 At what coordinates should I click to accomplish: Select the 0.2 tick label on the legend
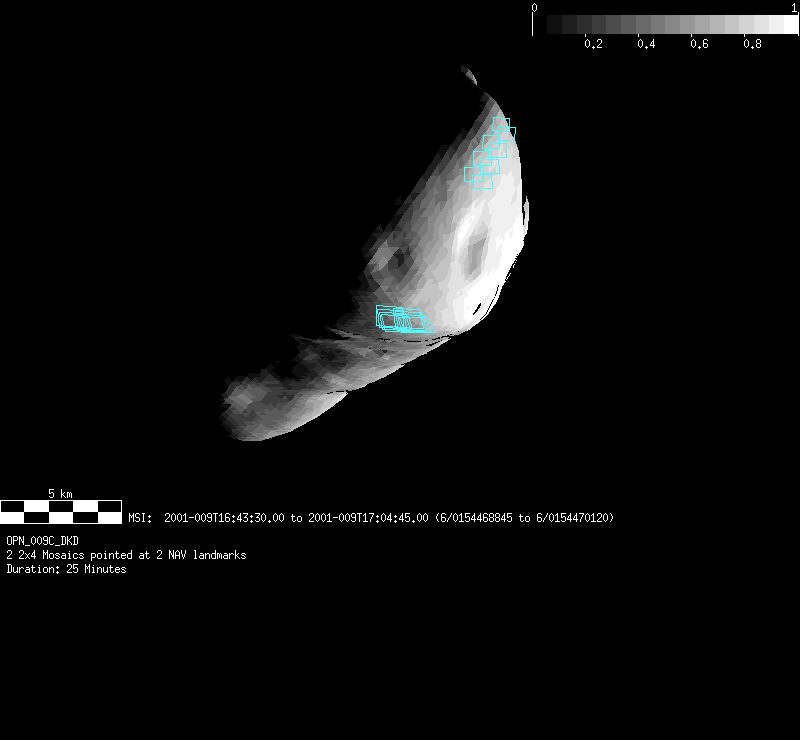(593, 44)
